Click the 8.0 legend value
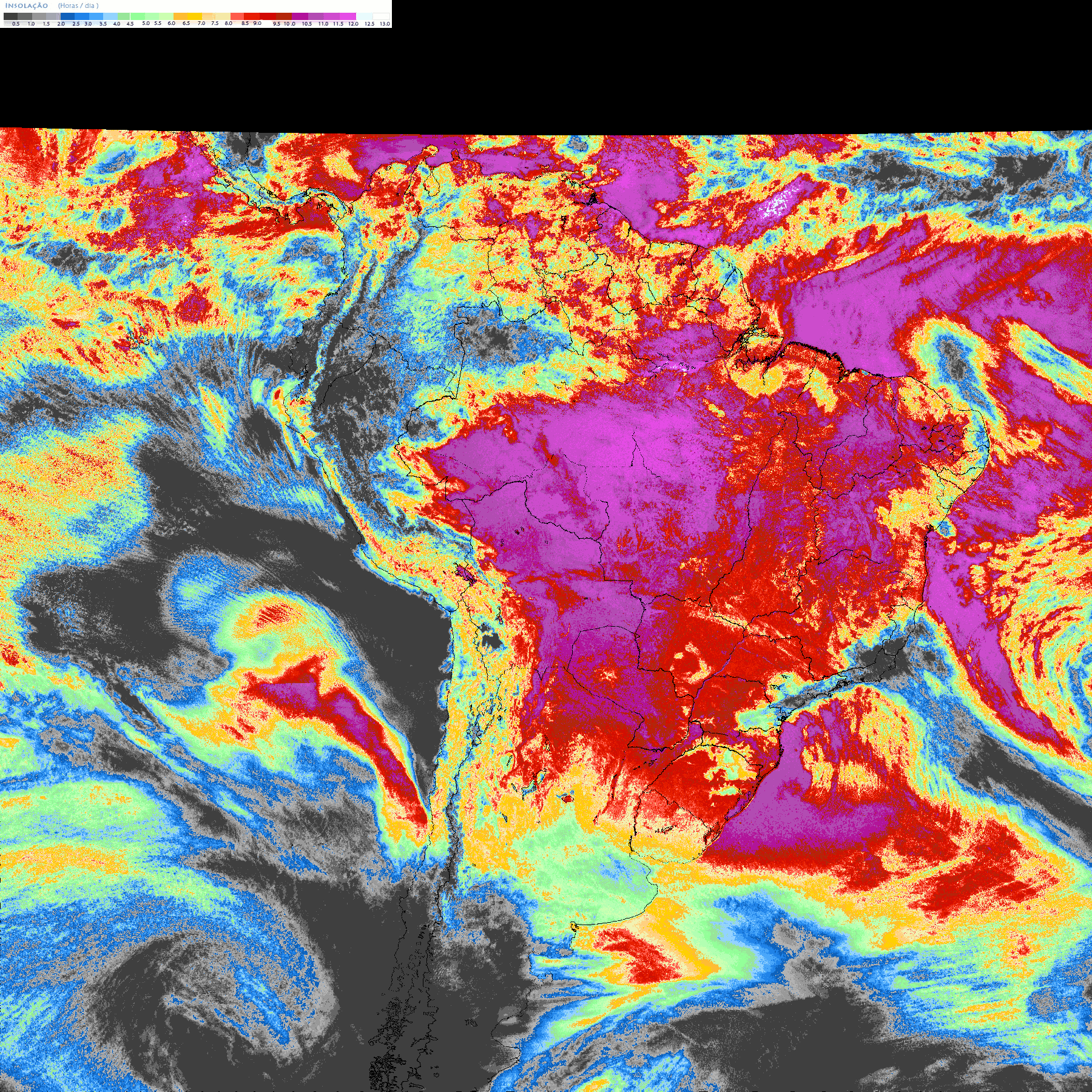 coord(228,23)
